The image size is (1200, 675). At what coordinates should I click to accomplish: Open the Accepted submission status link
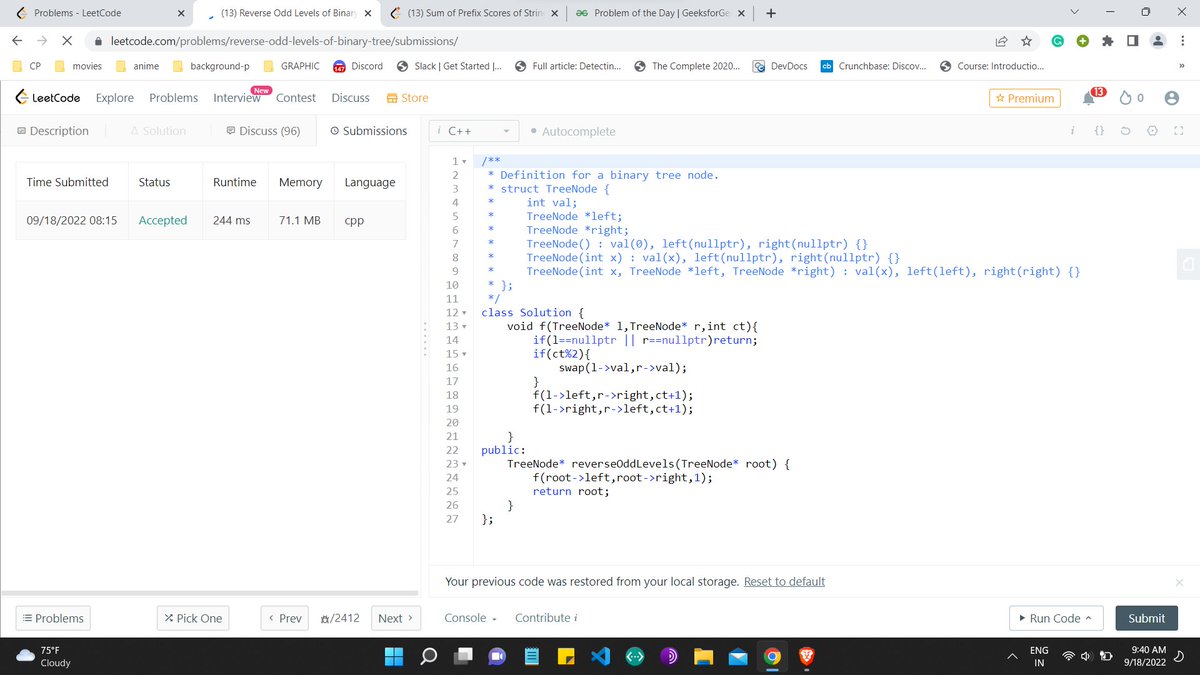tap(163, 220)
